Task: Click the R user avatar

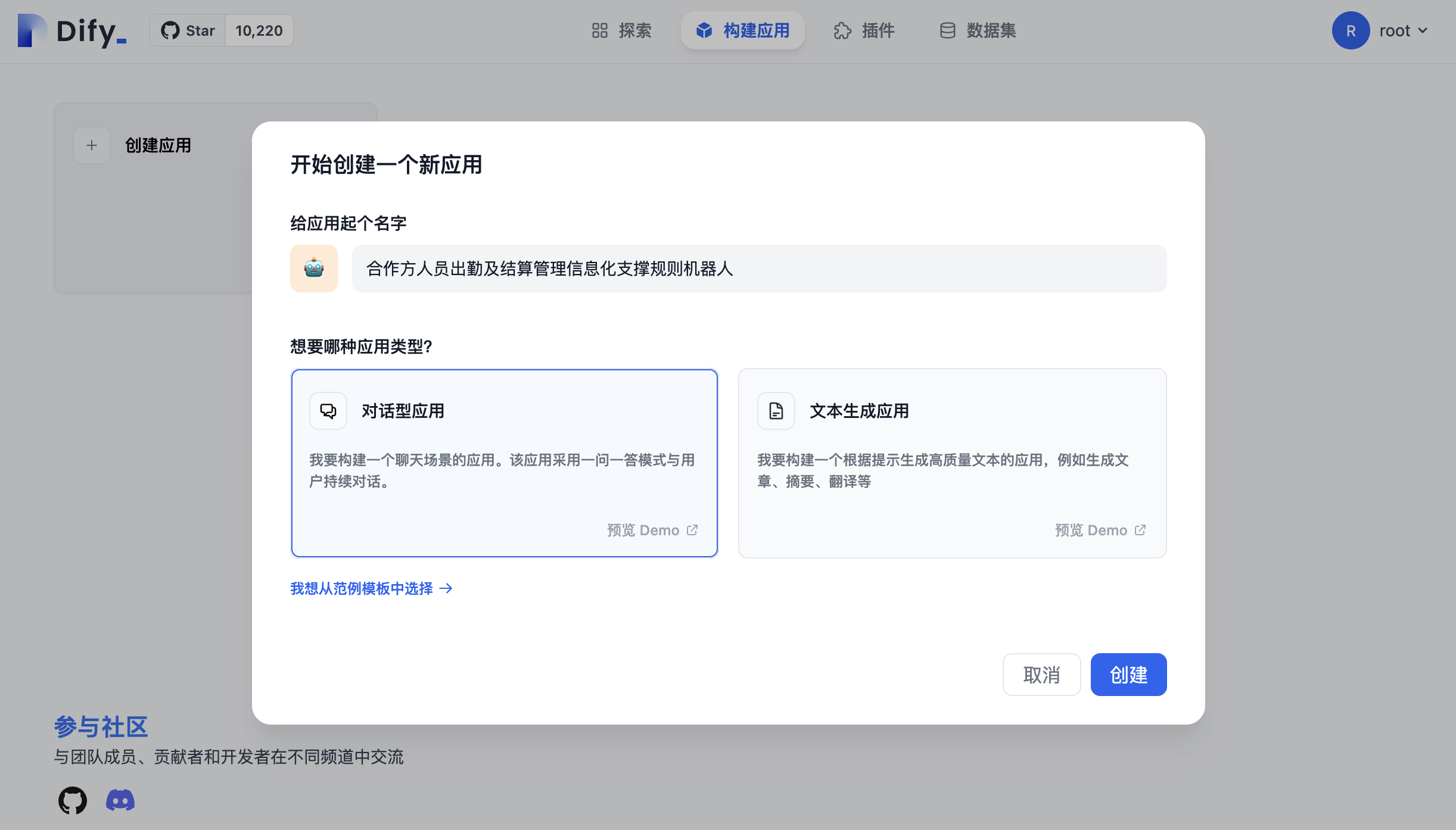Action: [x=1351, y=31]
